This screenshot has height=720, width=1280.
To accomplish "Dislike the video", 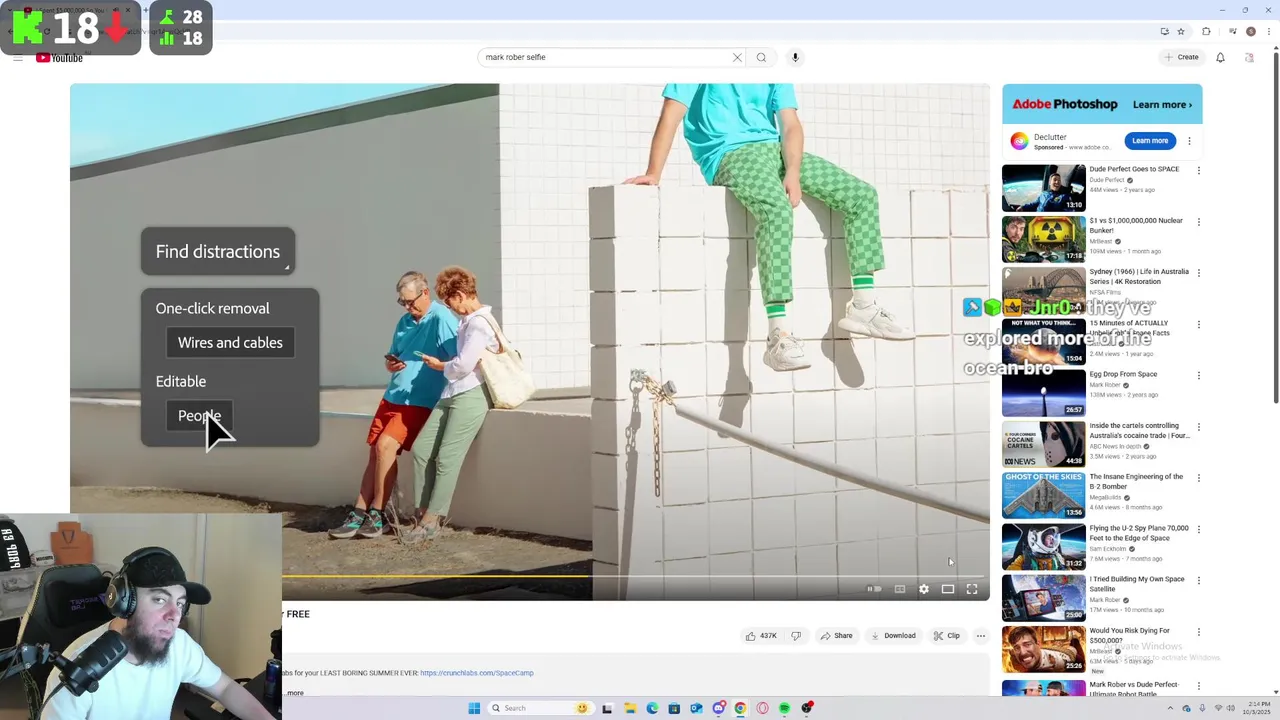I will tap(796, 636).
